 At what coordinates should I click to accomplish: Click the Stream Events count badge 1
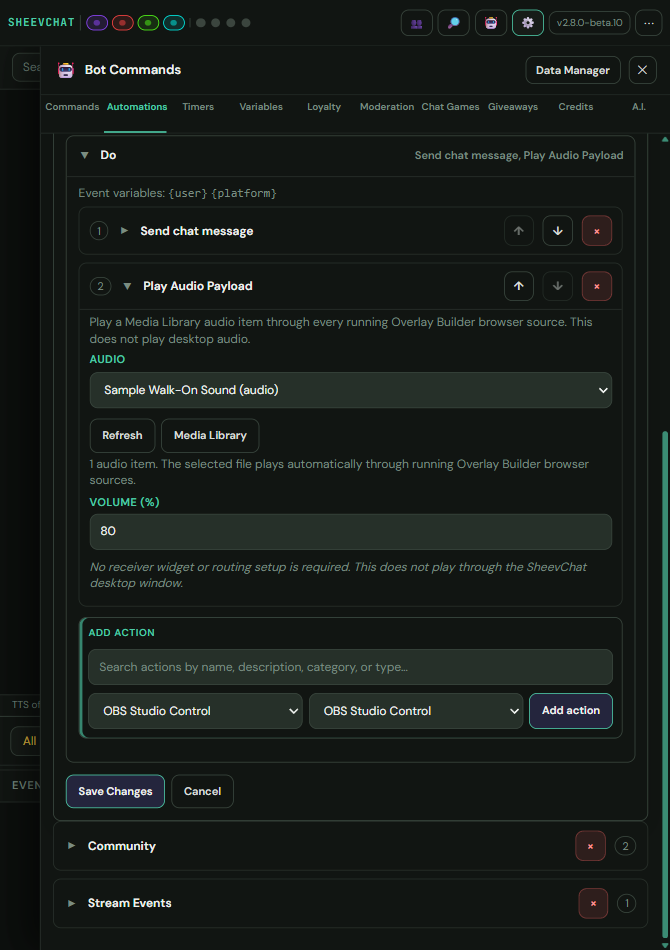(x=627, y=903)
